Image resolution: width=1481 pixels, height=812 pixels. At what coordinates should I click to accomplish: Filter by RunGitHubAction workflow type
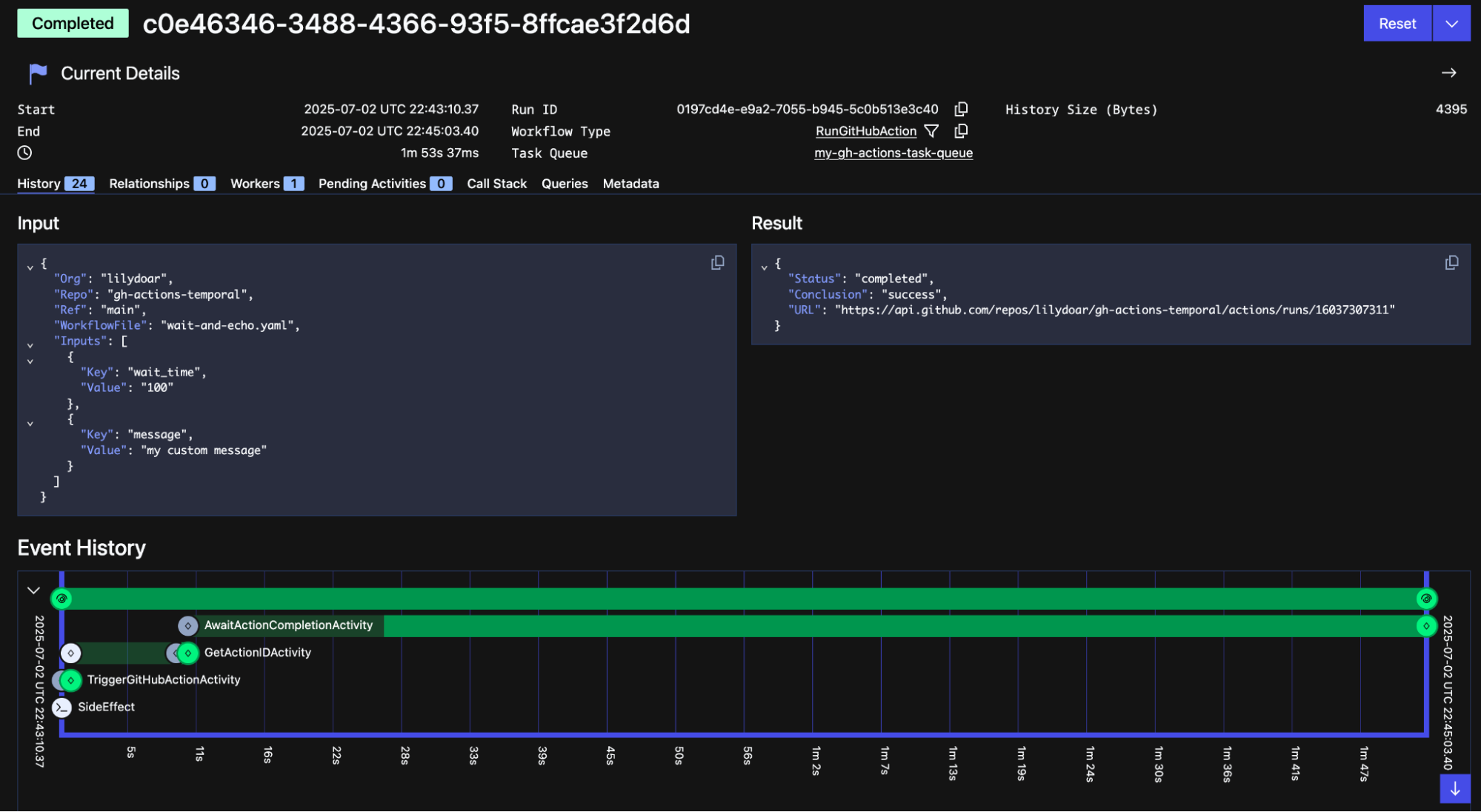931,131
